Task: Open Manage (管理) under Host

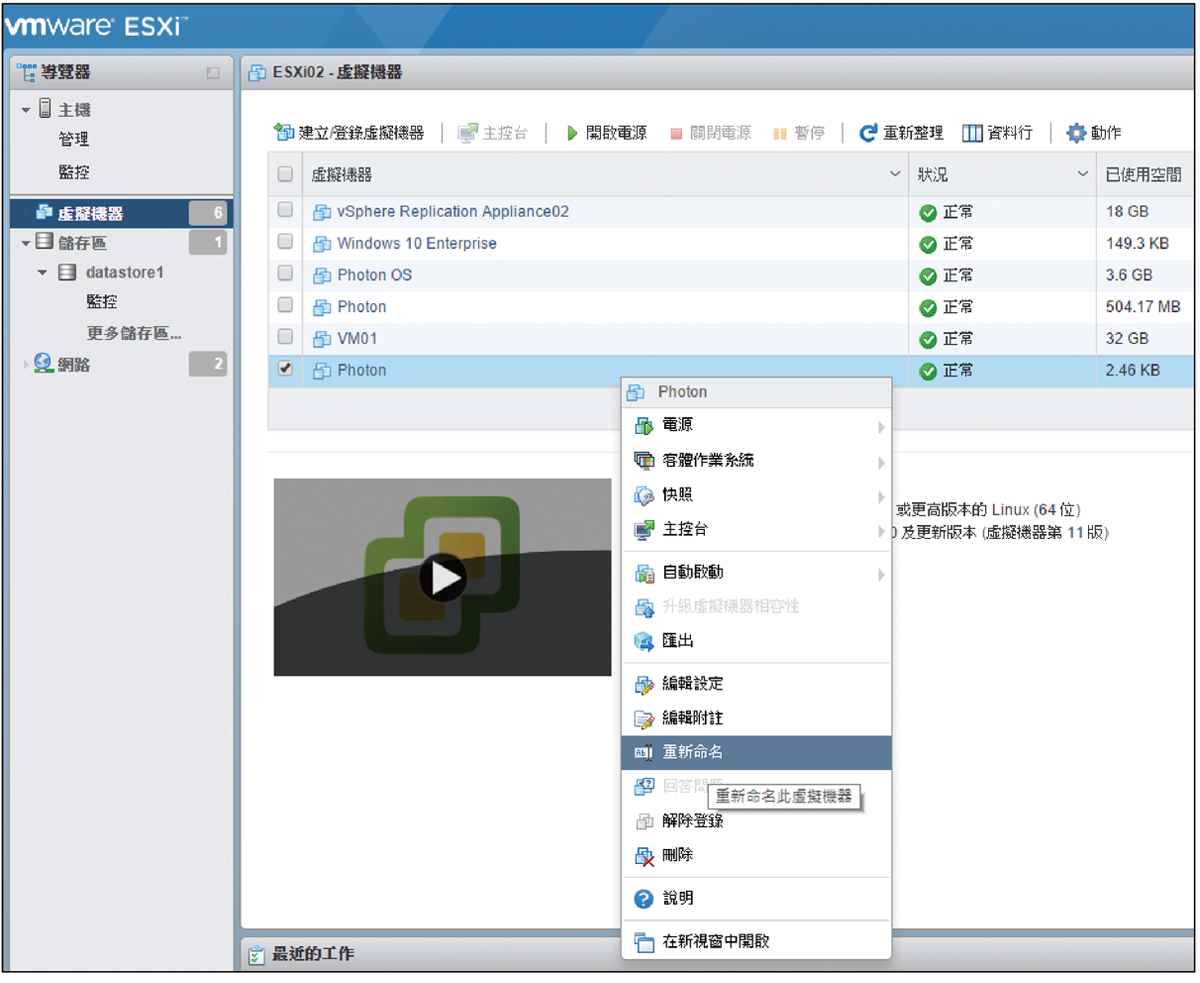Action: [74, 140]
